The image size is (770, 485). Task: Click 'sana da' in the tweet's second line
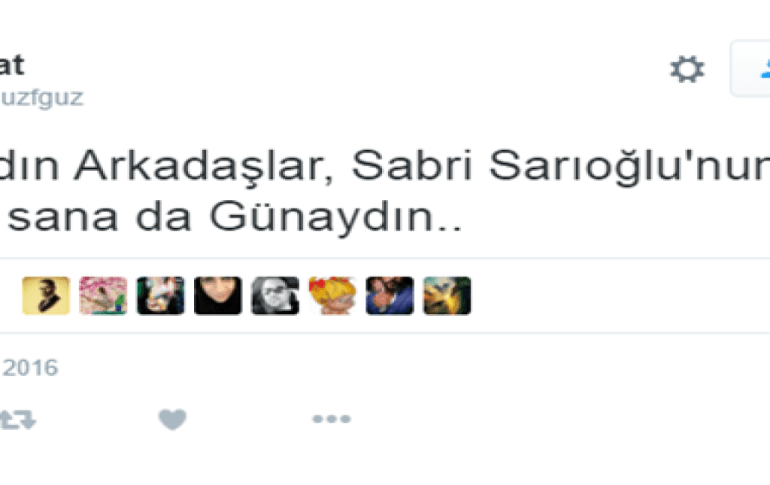coord(100,218)
